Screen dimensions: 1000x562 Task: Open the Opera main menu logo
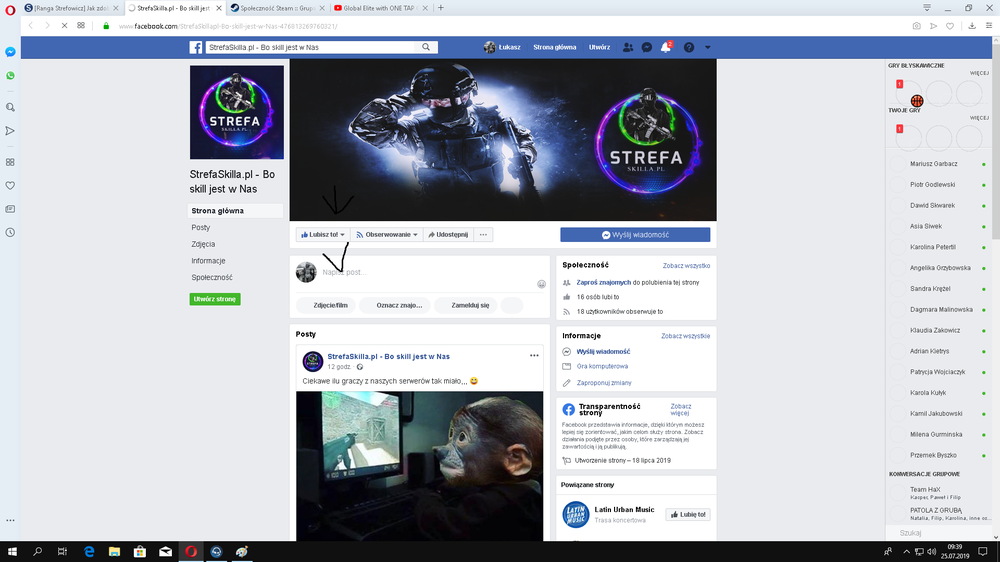pyautogui.click(x=10, y=10)
